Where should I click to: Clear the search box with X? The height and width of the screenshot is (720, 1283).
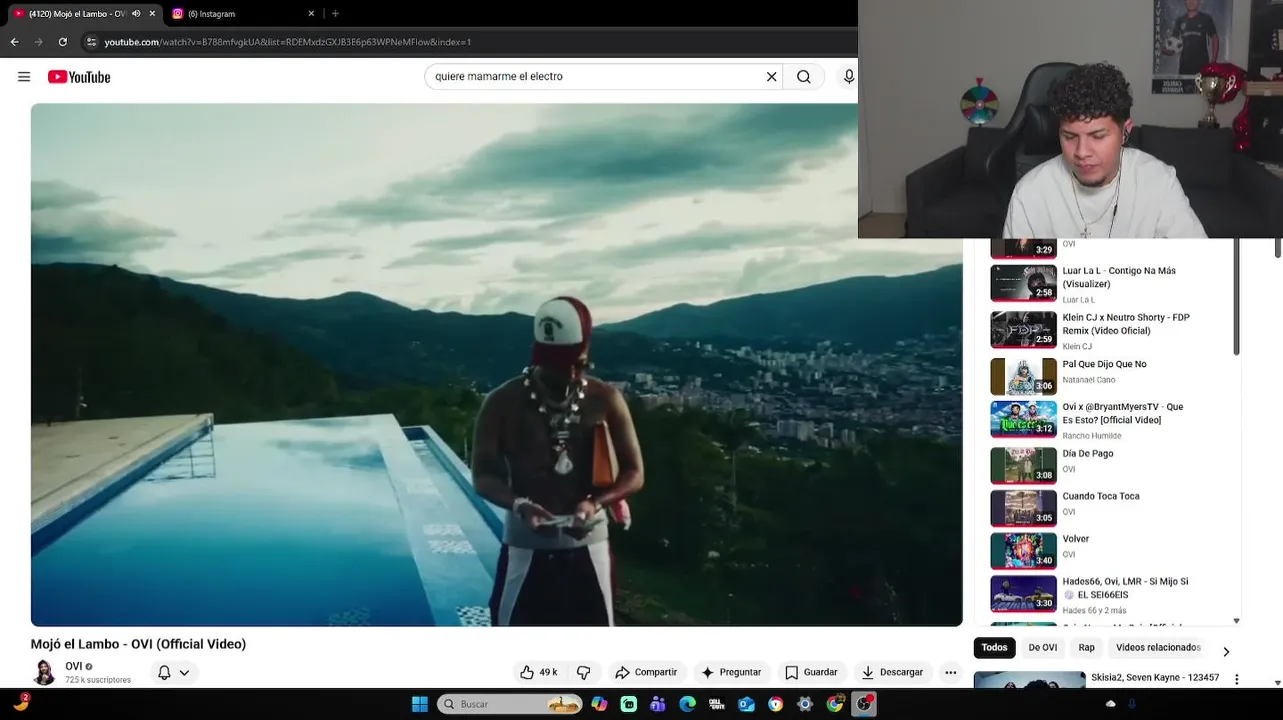pos(771,77)
